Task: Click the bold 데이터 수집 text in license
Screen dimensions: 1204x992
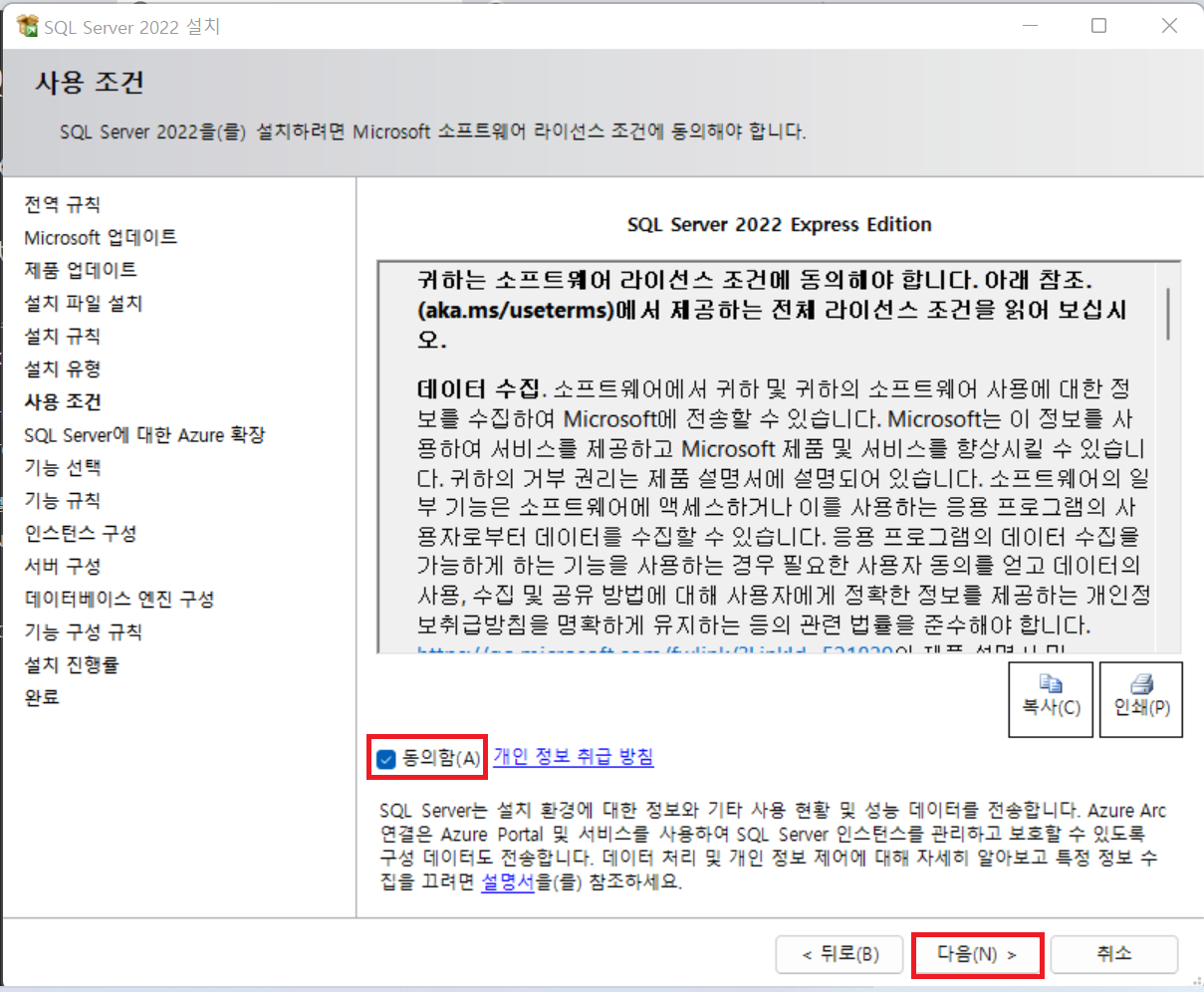Action: (x=478, y=388)
